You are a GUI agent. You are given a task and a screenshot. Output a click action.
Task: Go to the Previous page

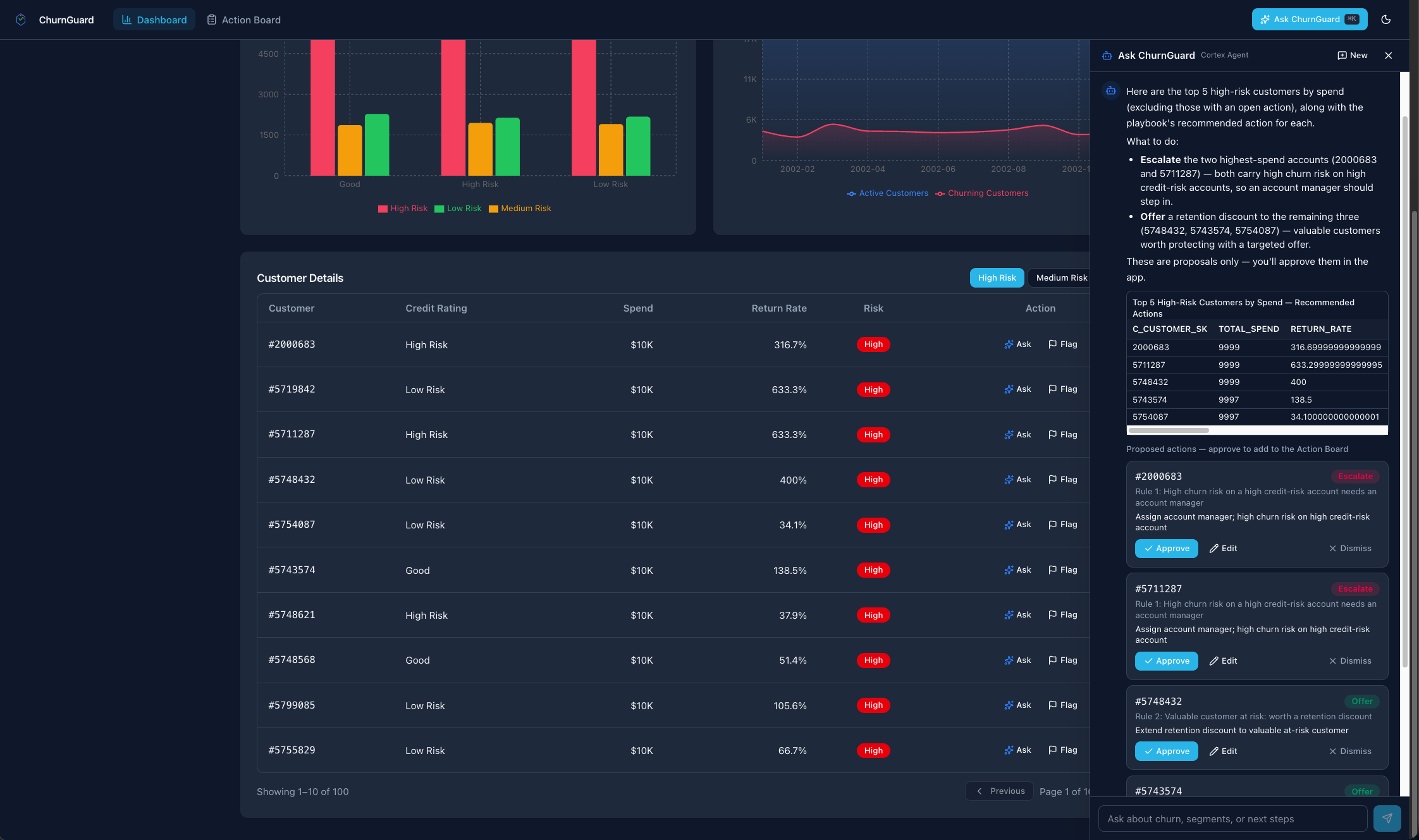click(1000, 791)
